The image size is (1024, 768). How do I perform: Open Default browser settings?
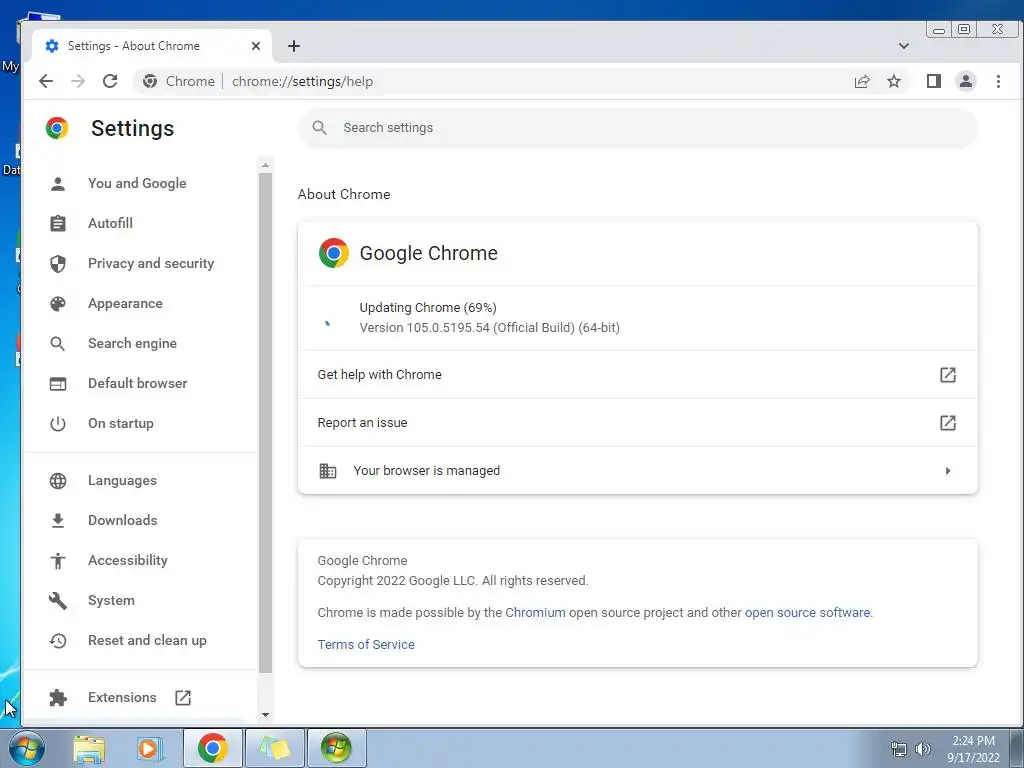138,383
